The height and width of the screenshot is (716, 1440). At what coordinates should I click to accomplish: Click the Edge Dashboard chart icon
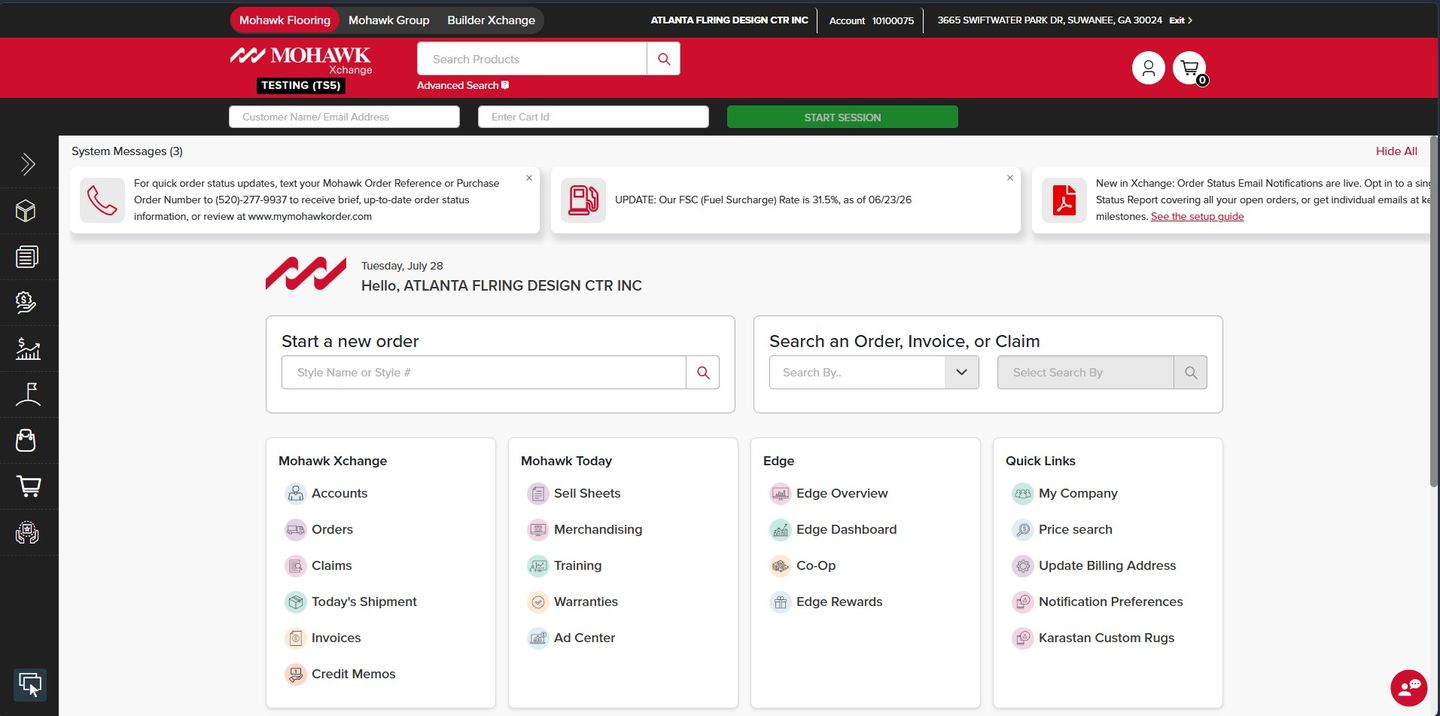click(x=780, y=530)
